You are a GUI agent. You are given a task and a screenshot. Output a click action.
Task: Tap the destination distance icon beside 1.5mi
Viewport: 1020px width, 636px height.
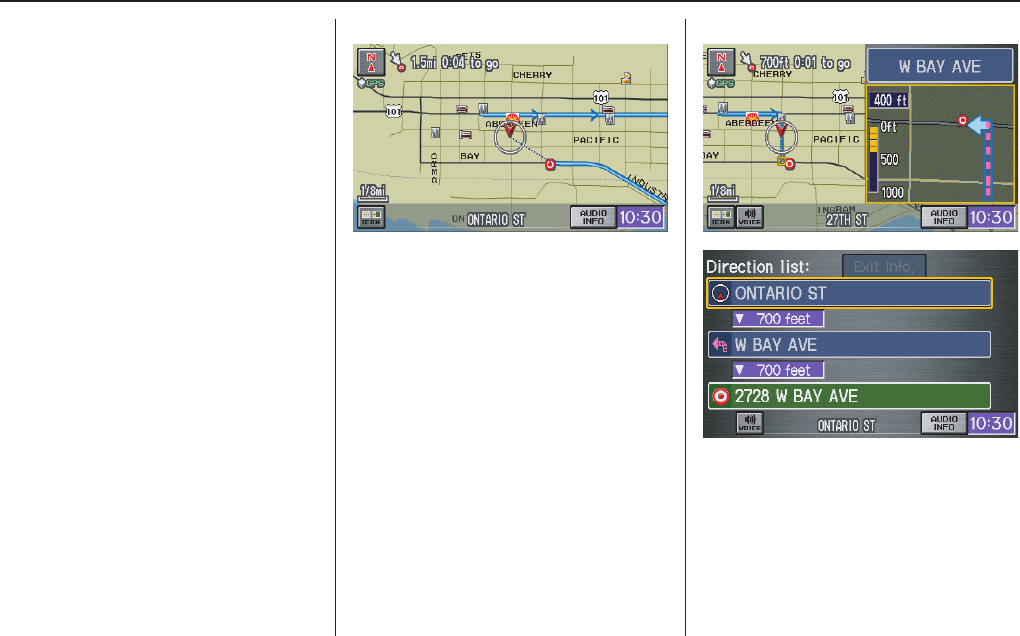[397, 62]
